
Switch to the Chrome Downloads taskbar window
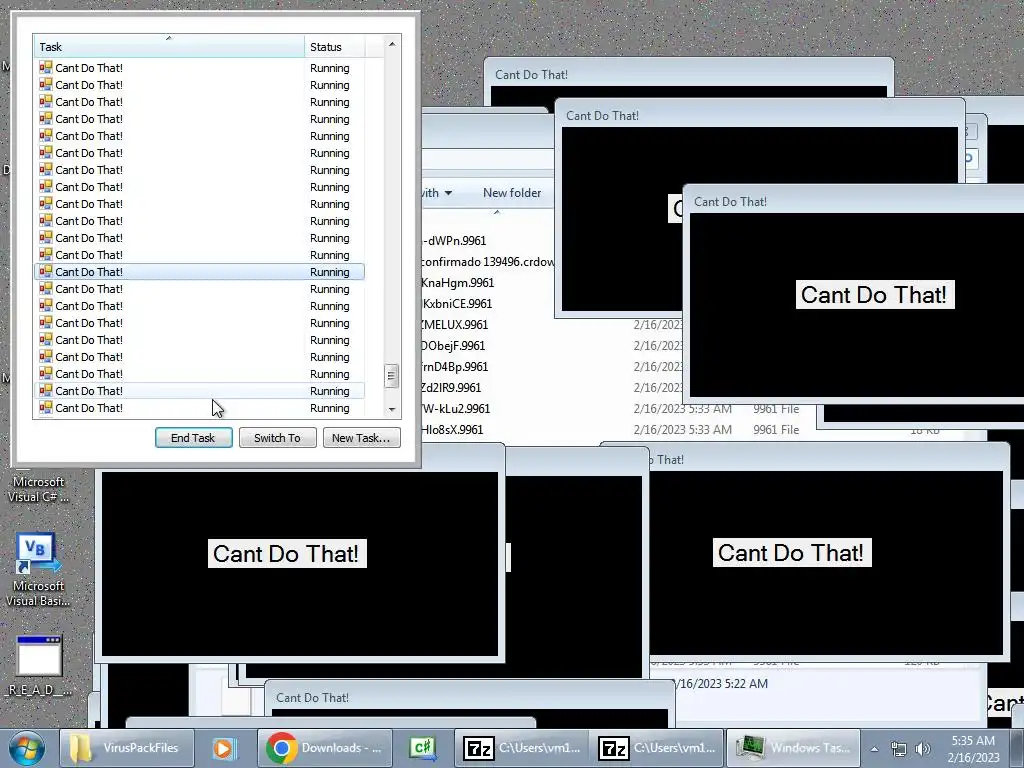(x=325, y=748)
